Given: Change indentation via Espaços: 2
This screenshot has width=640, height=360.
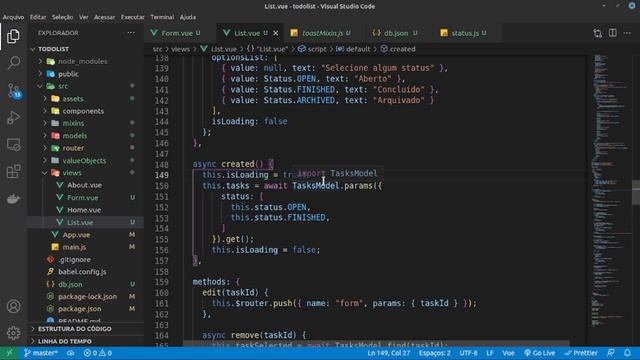Looking at the screenshot, I should pos(435,353).
